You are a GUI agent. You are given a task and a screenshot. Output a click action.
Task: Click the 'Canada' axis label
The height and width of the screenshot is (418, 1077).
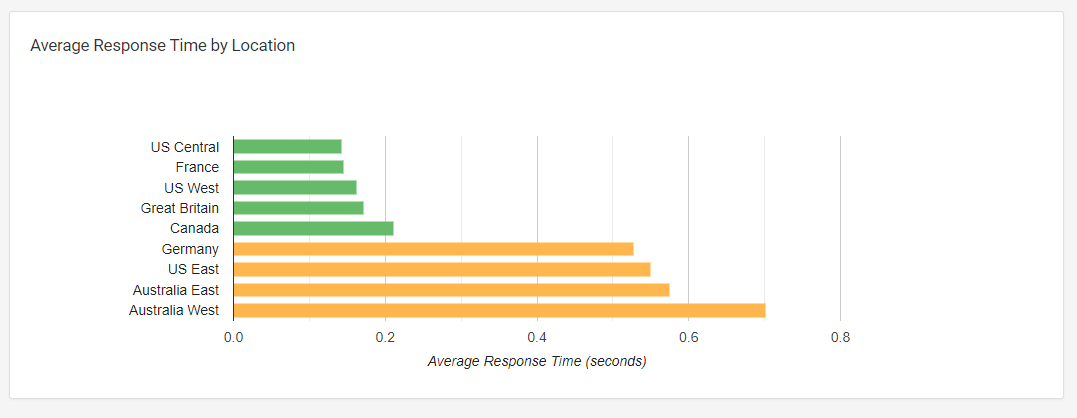[195, 228]
